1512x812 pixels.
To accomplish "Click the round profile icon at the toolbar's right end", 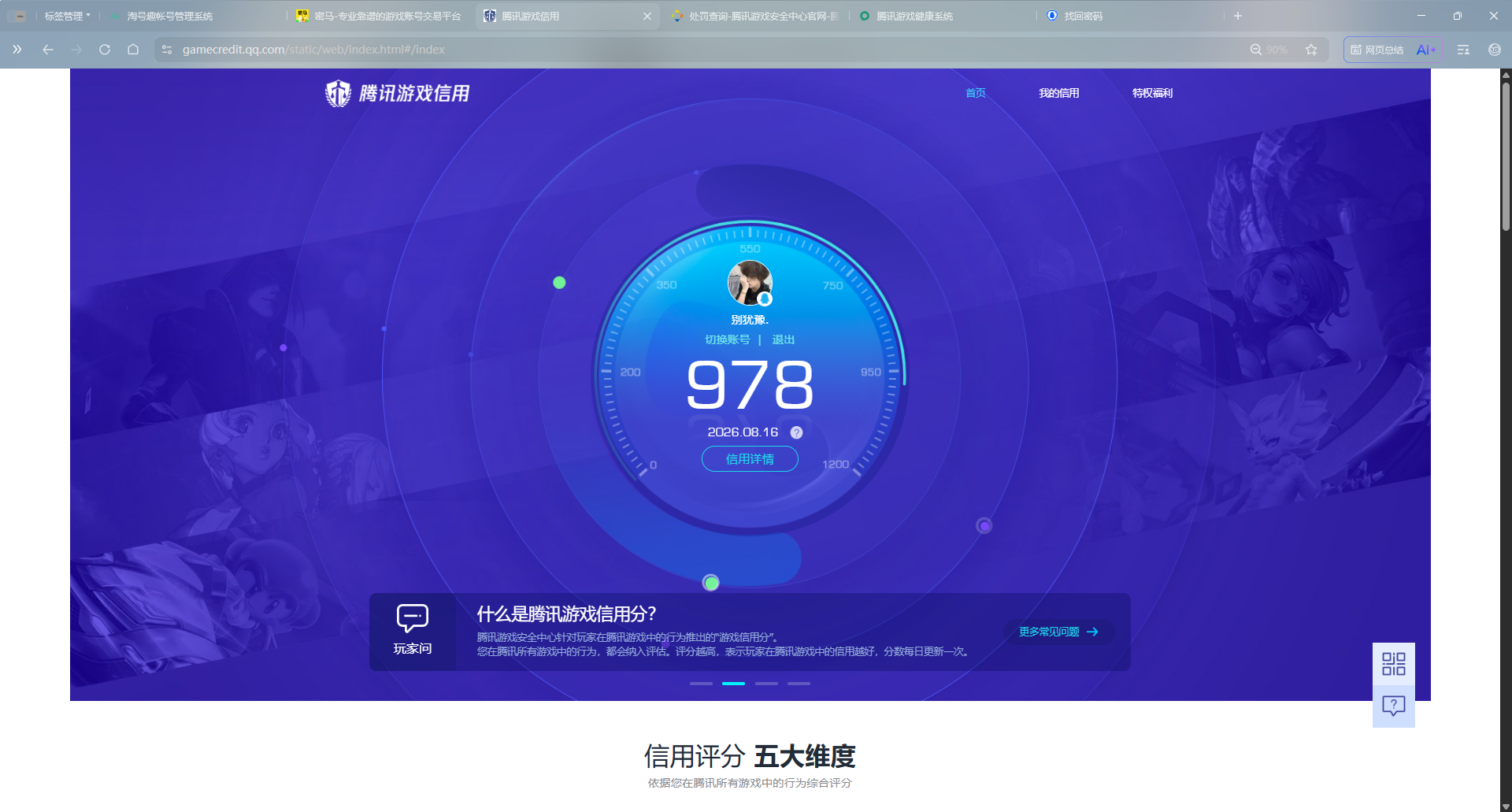I will click(1495, 50).
